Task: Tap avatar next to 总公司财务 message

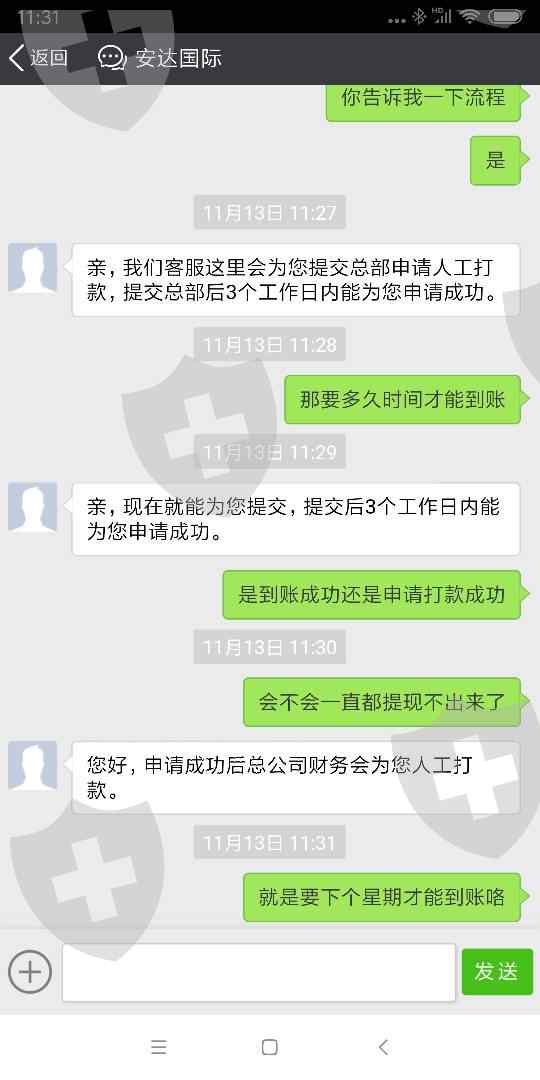Action: pyautogui.click(x=32, y=765)
